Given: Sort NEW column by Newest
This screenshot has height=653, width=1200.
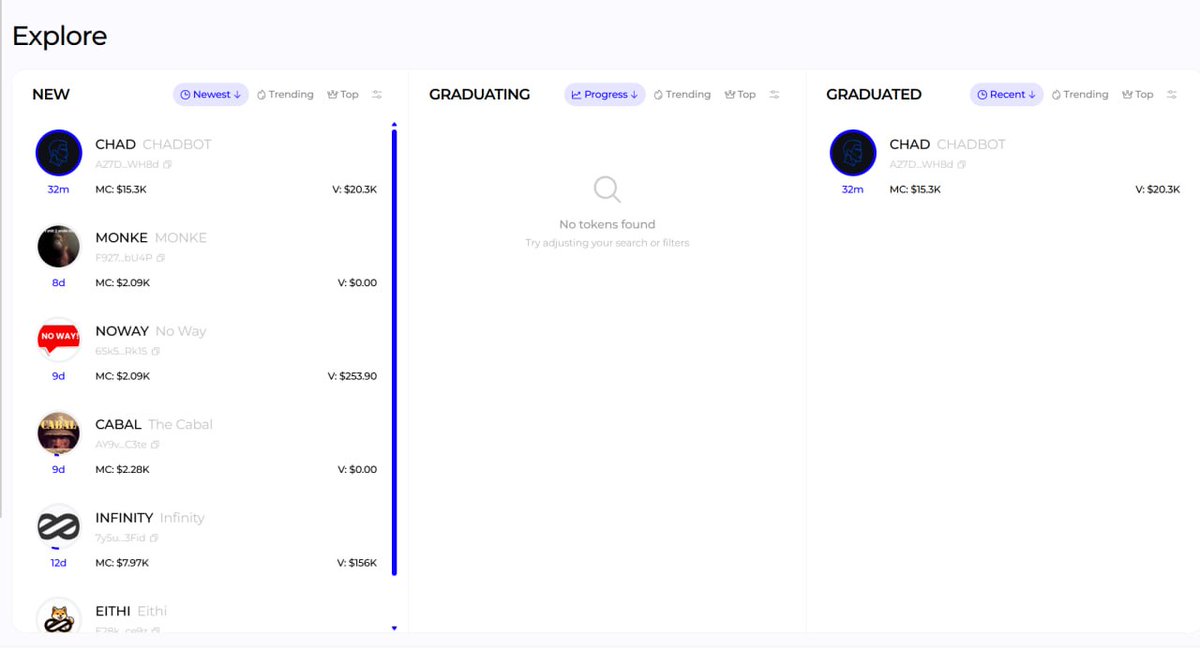Looking at the screenshot, I should [211, 95].
